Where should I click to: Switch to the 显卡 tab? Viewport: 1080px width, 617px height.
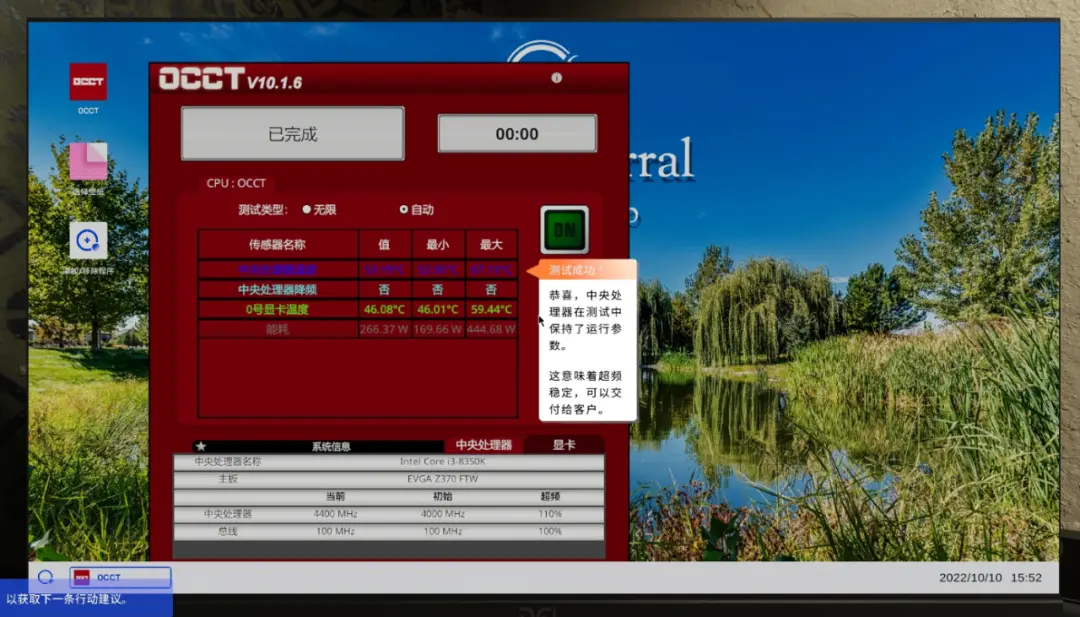[x=564, y=445]
